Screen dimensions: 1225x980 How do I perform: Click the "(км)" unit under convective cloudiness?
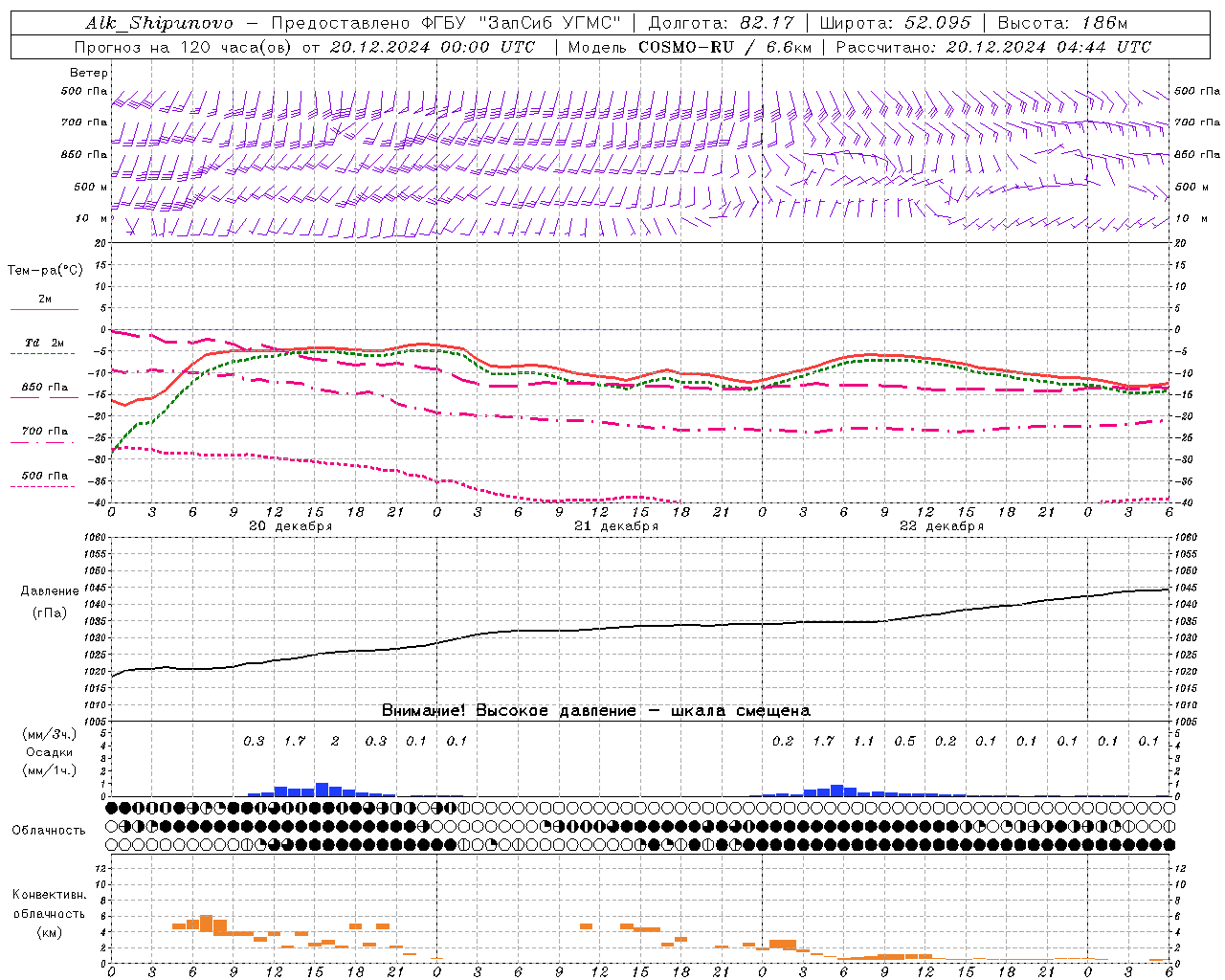[49, 932]
